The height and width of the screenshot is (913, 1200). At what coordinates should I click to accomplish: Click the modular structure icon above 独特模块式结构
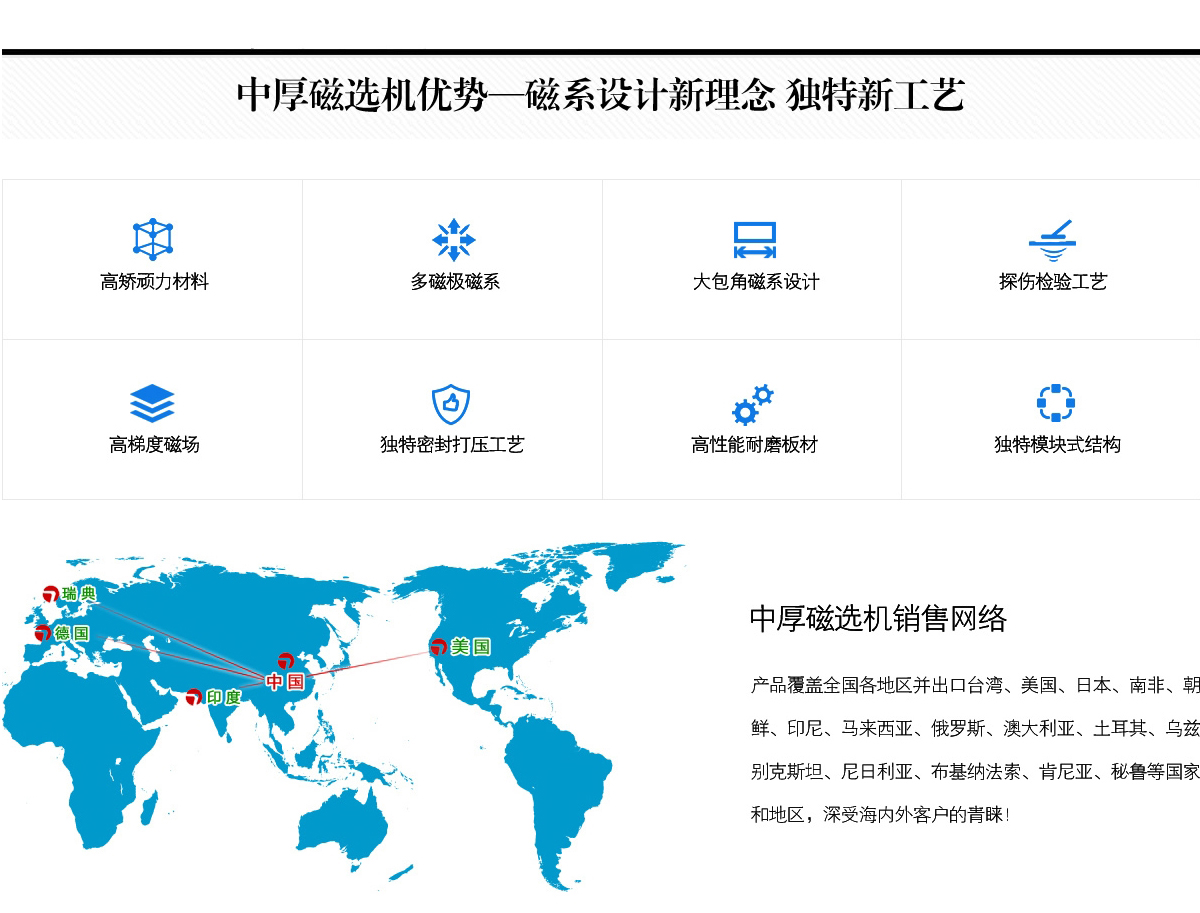[1055, 403]
